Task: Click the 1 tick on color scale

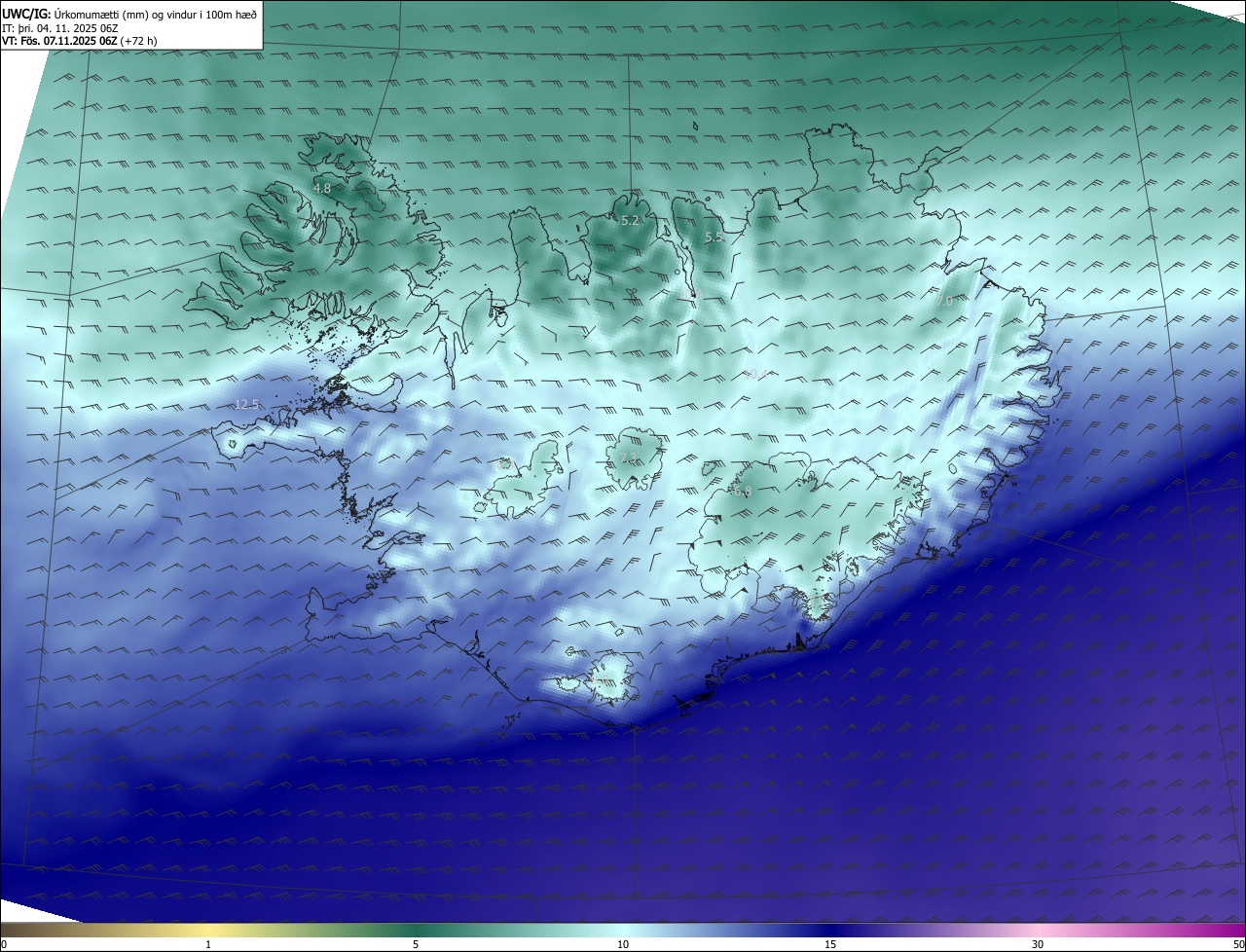Action: 208,944
